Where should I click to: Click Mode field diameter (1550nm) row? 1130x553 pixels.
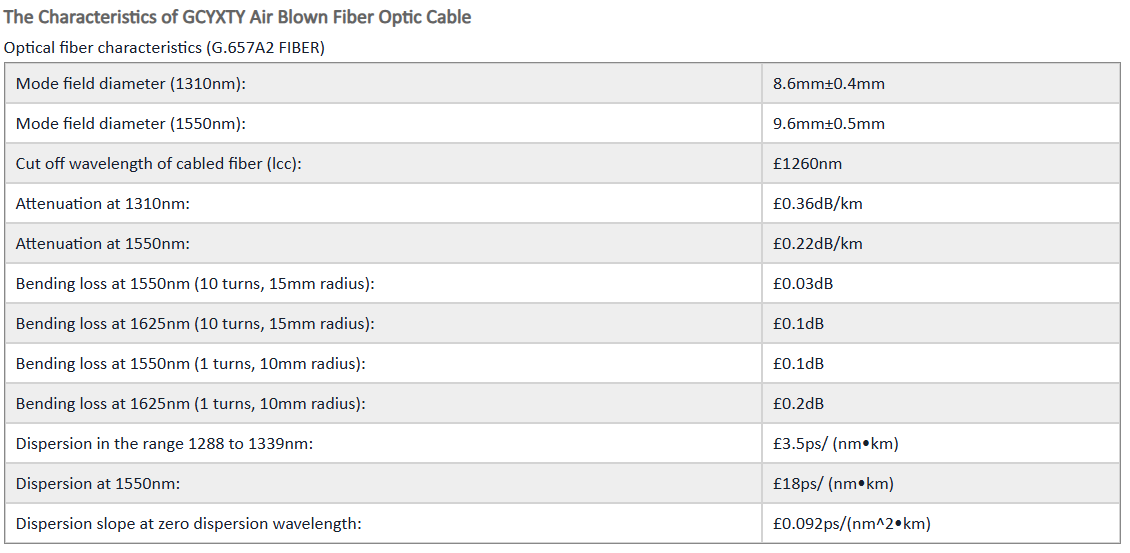pyautogui.click(x=562, y=123)
